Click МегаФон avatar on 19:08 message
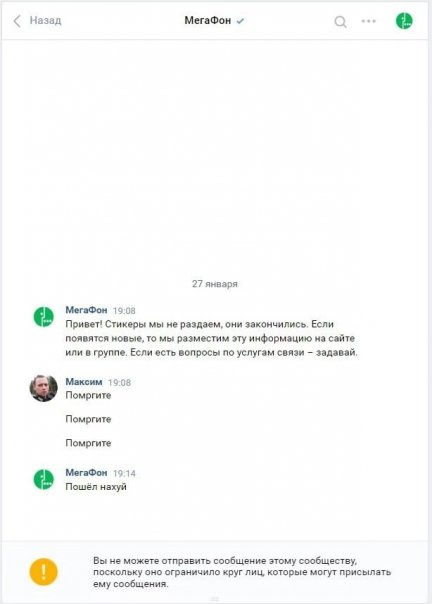The image size is (432, 604). point(44,317)
